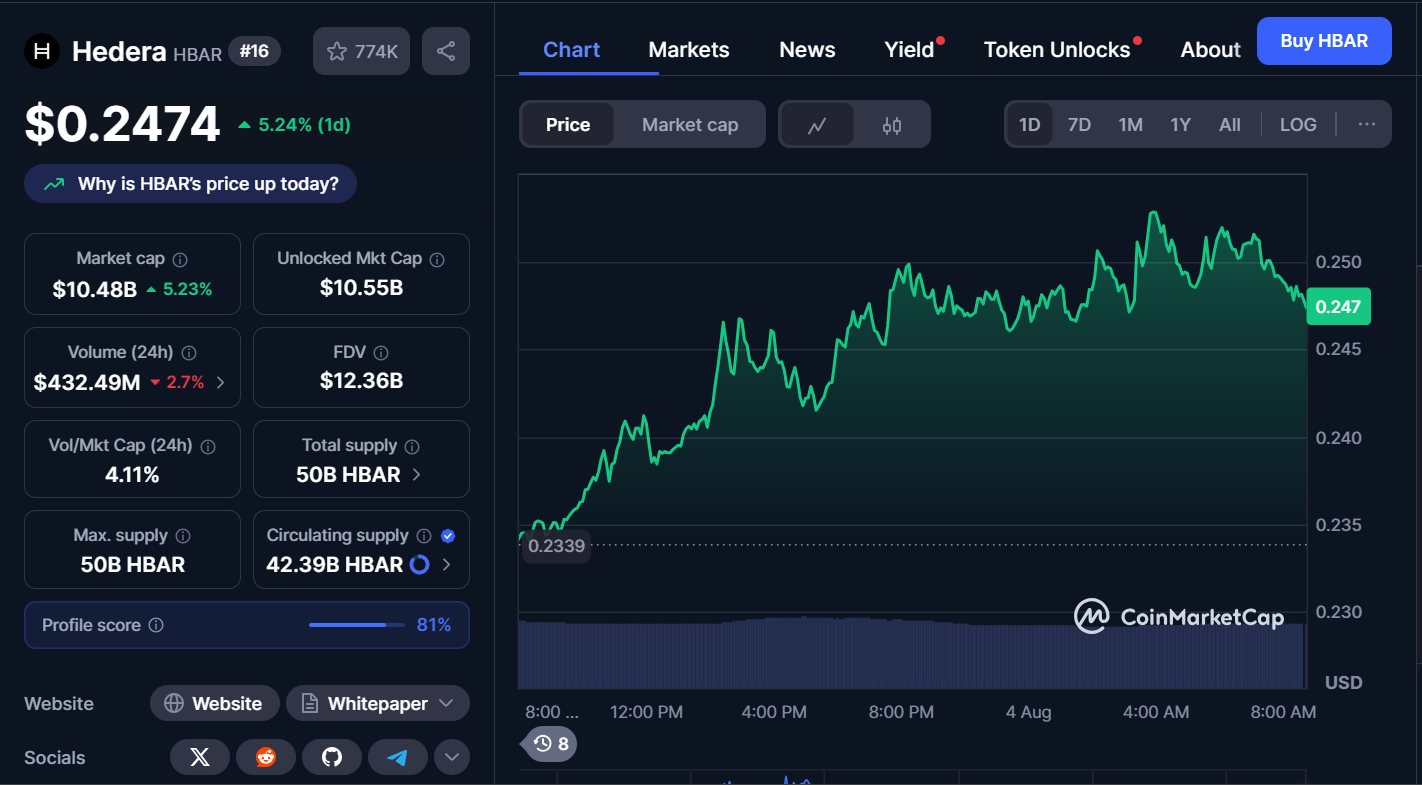
Task: Open the Whitepaper dropdown
Action: tap(378, 704)
